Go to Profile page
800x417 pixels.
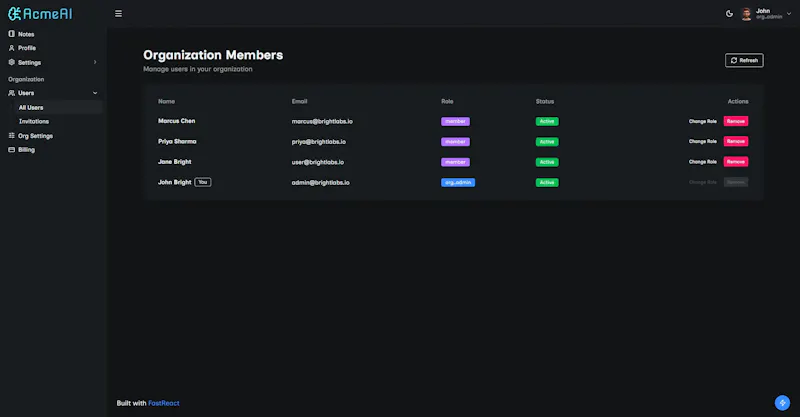pyautogui.click(x=27, y=48)
